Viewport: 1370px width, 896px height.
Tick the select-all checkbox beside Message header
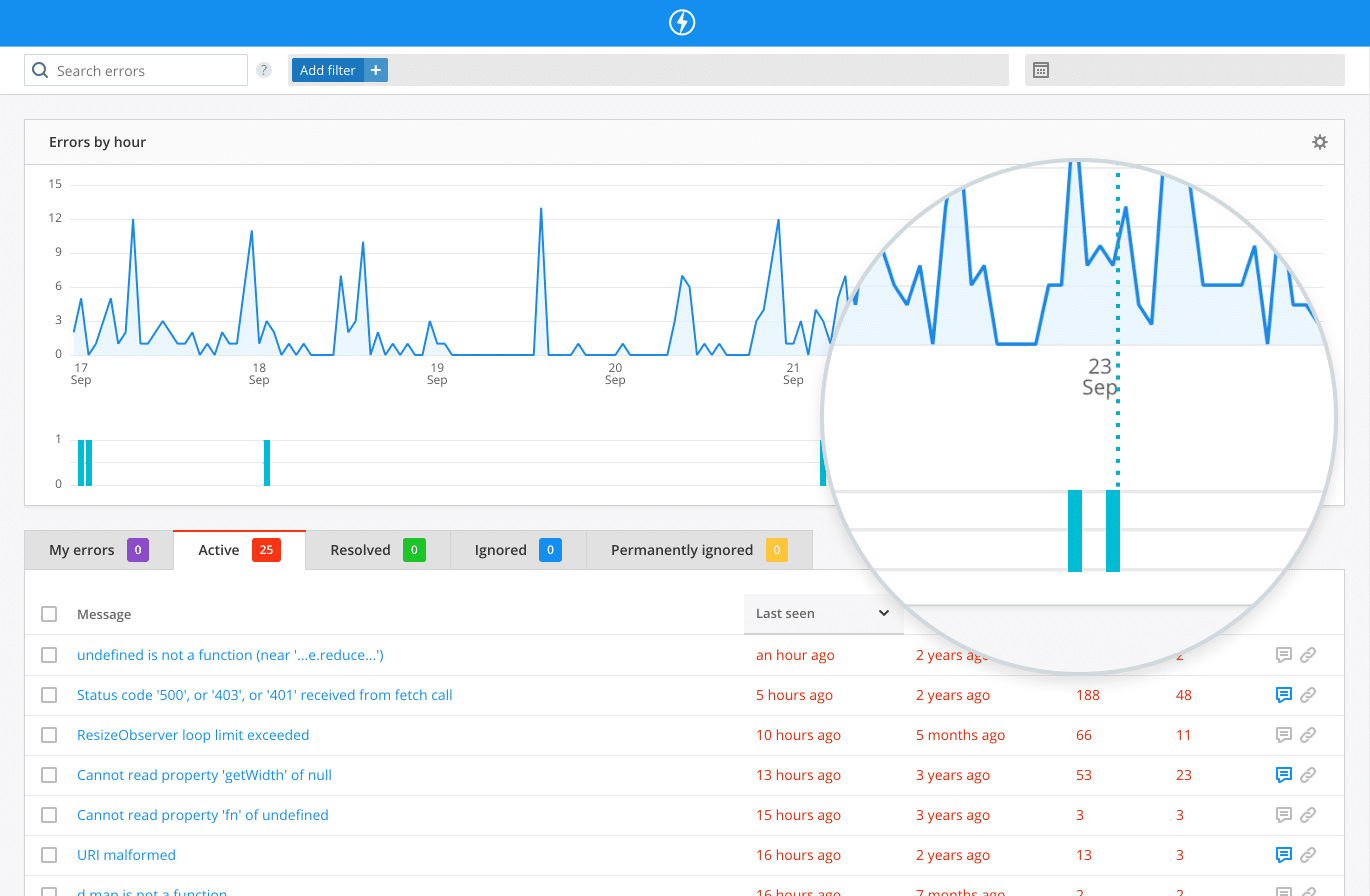(x=49, y=614)
